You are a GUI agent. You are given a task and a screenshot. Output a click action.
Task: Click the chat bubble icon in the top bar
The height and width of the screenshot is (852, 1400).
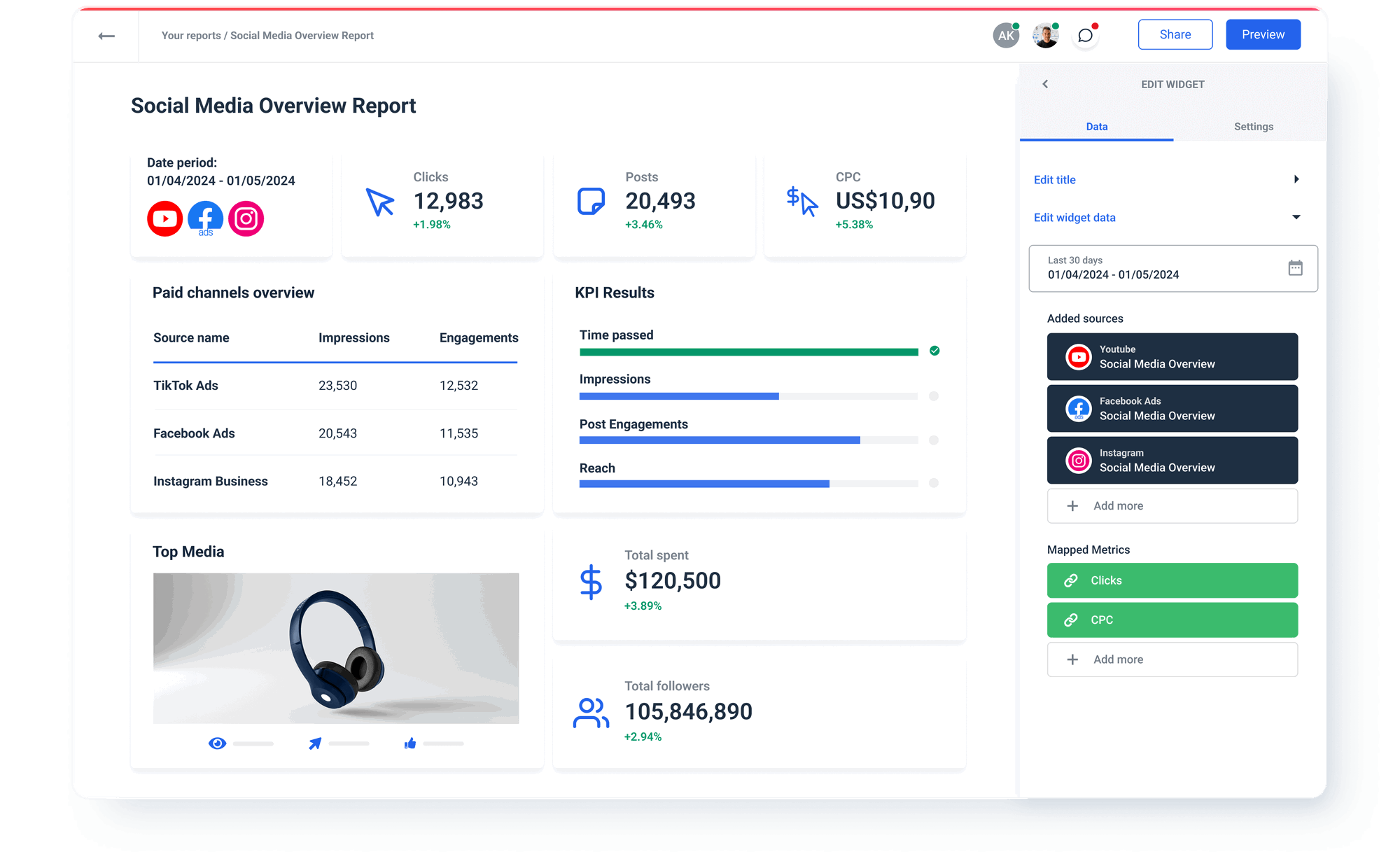(x=1086, y=35)
